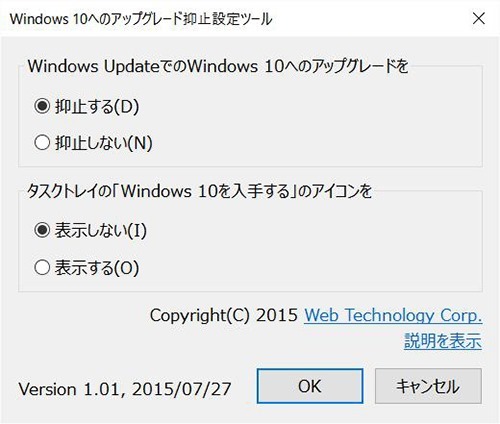Click the quoted Windows 10を入手する text
500x424 pixels.
(x=205, y=191)
